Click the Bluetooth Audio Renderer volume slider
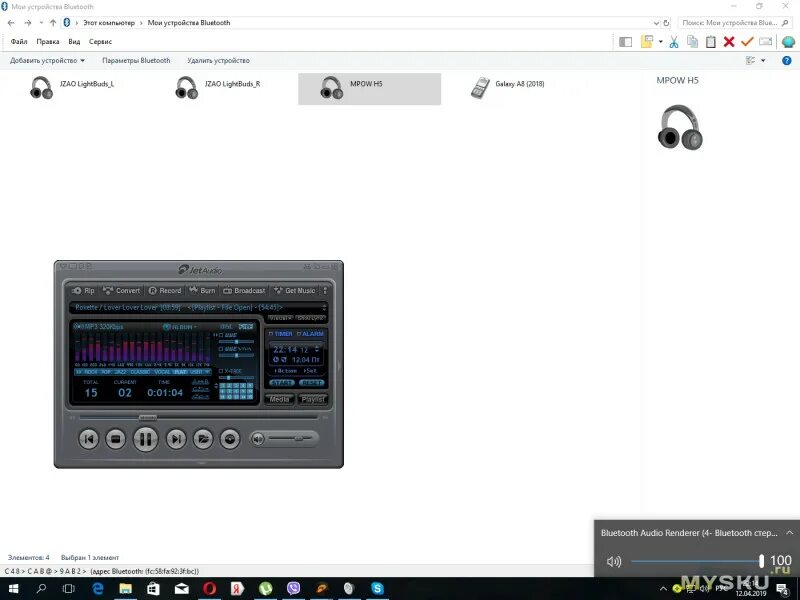Viewport: 800px width, 600px height. (x=697, y=562)
